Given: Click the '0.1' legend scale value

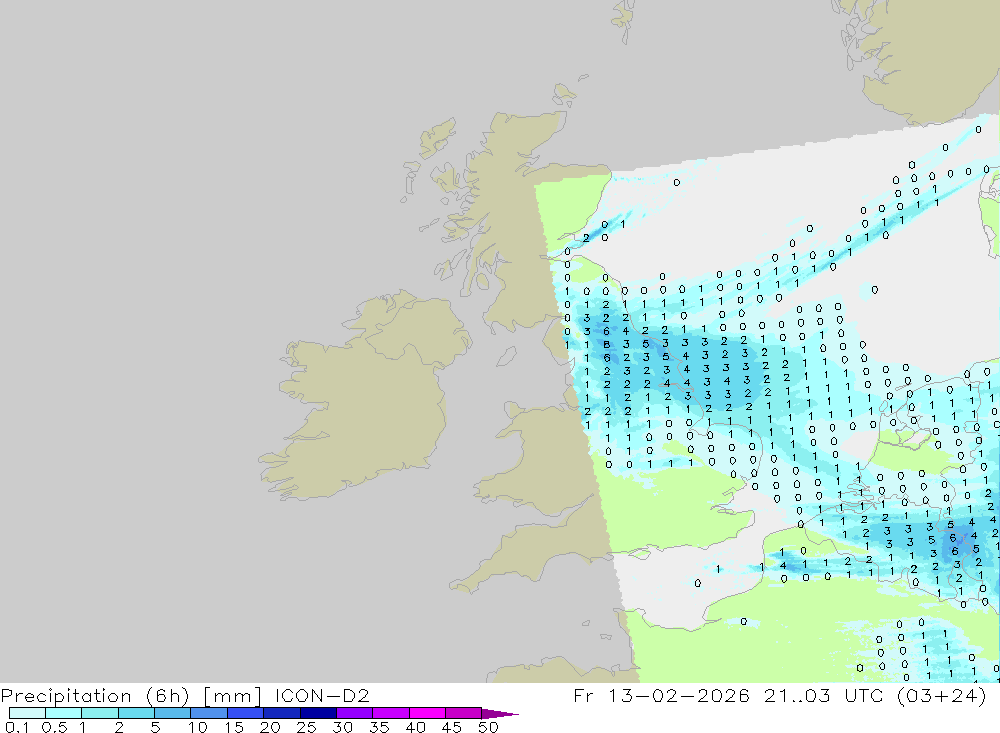Looking at the screenshot, I should (17, 727).
